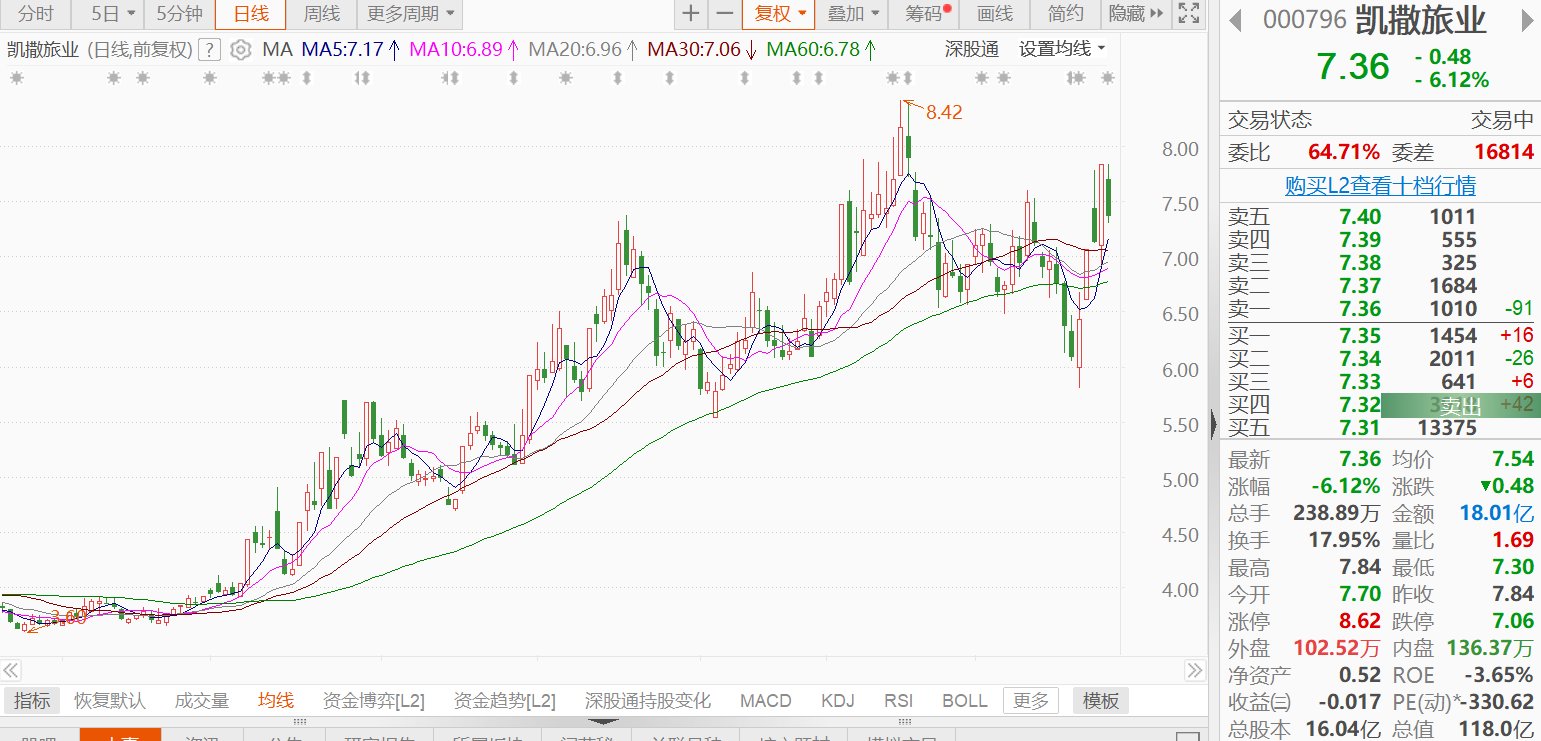Toggle fullscreen chart with the expand icon

point(1188,14)
